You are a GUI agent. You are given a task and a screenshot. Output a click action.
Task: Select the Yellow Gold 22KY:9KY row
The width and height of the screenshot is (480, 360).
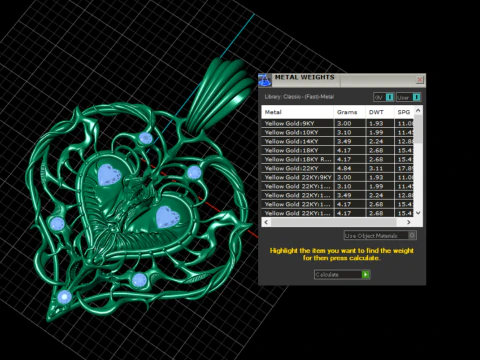[x=337, y=177]
